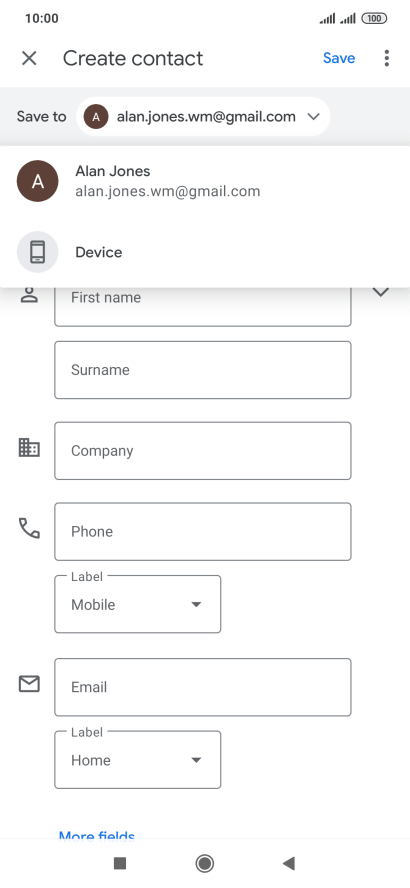This screenshot has height=888, width=410.
Task: Tap the person icon beside First name
Action: [29, 295]
